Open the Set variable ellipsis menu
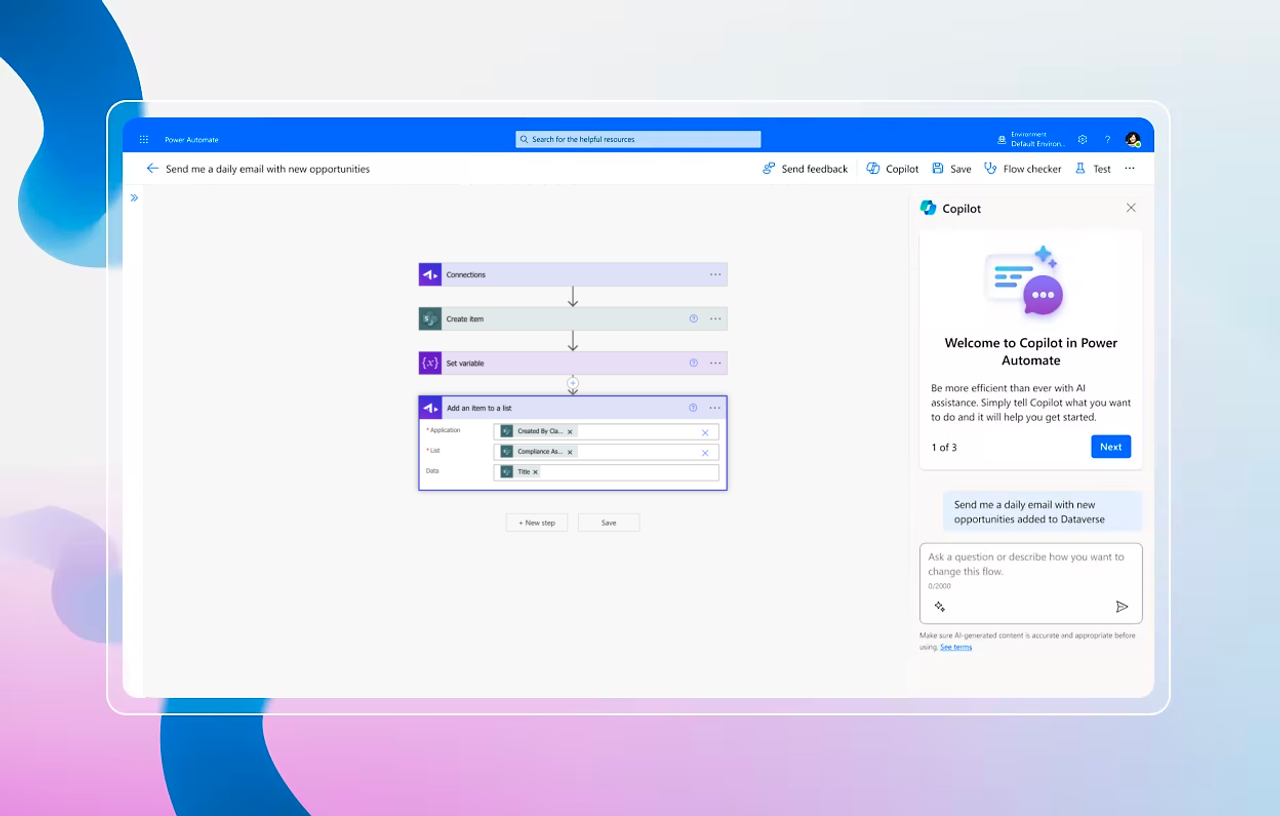The width and height of the screenshot is (1280, 816). 715,363
